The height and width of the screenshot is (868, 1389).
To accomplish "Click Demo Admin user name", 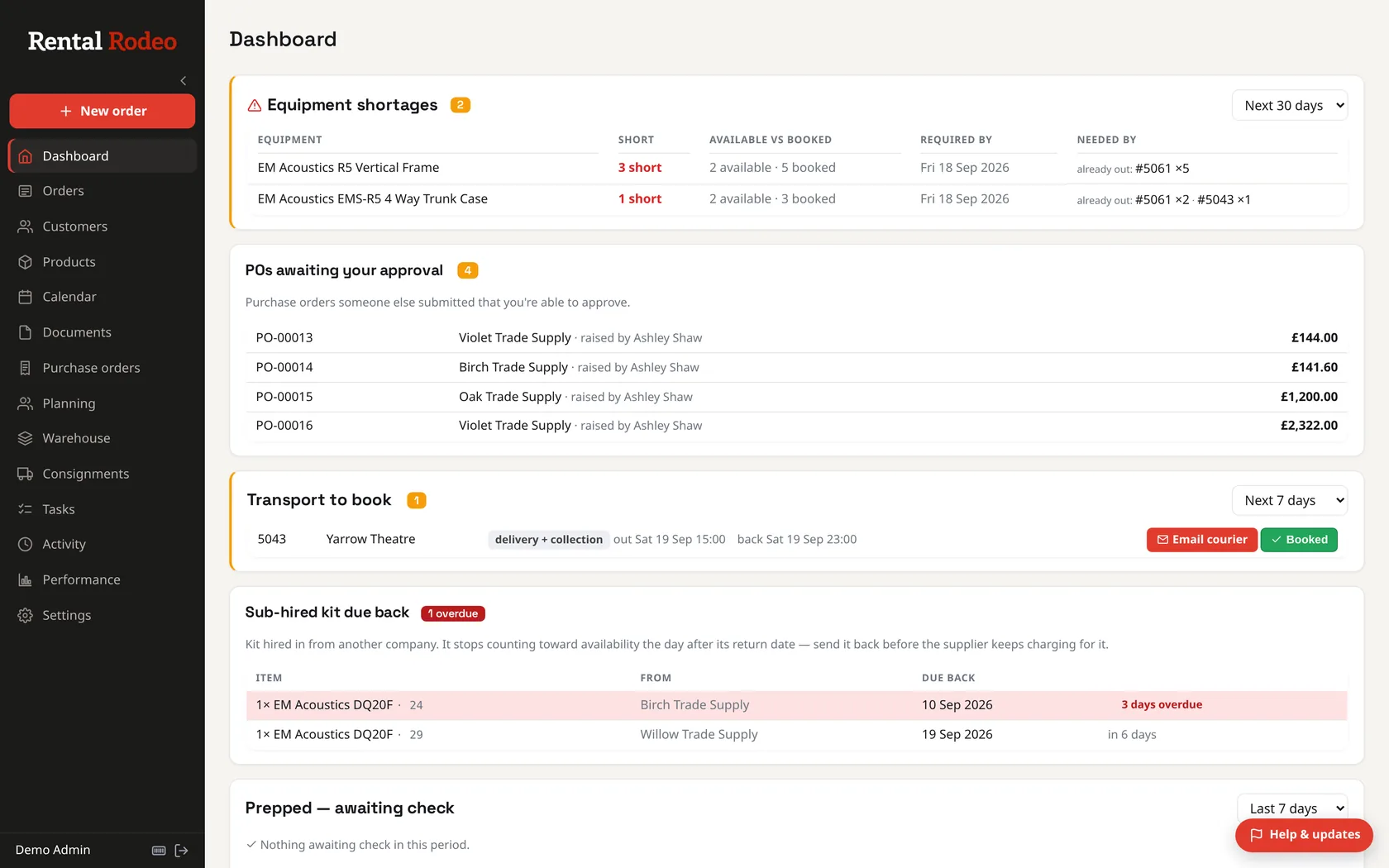I will tap(53, 850).
